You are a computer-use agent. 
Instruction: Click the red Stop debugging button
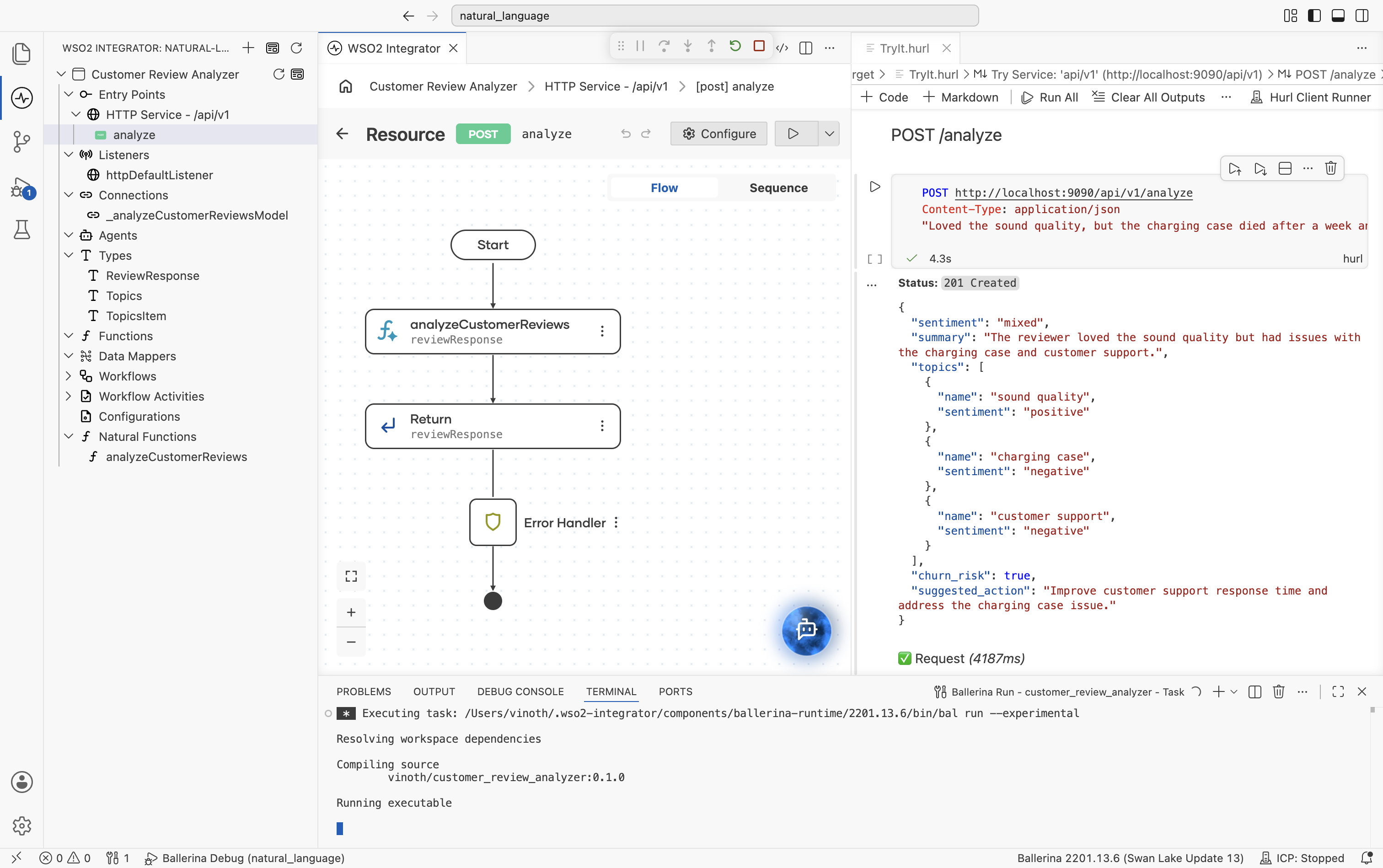pyautogui.click(x=759, y=47)
